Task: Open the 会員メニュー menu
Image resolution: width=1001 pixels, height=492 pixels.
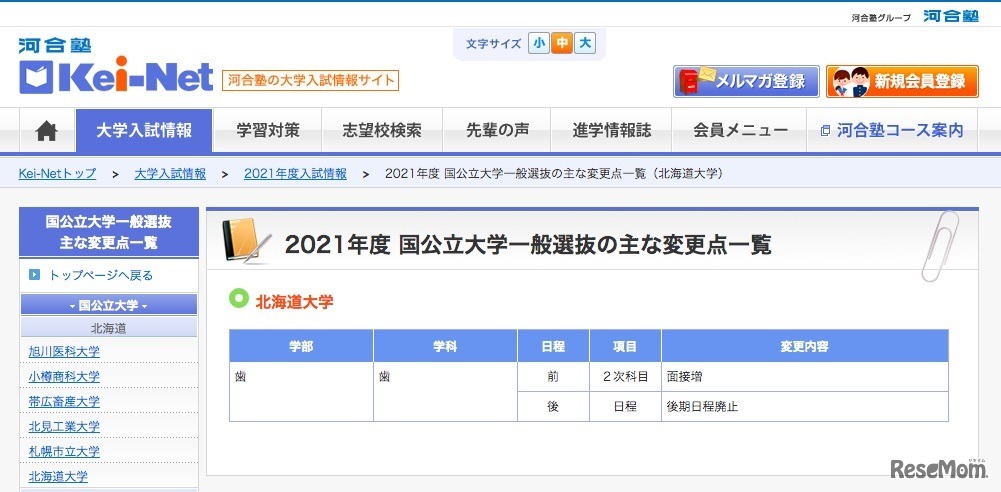Action: pyautogui.click(x=740, y=131)
